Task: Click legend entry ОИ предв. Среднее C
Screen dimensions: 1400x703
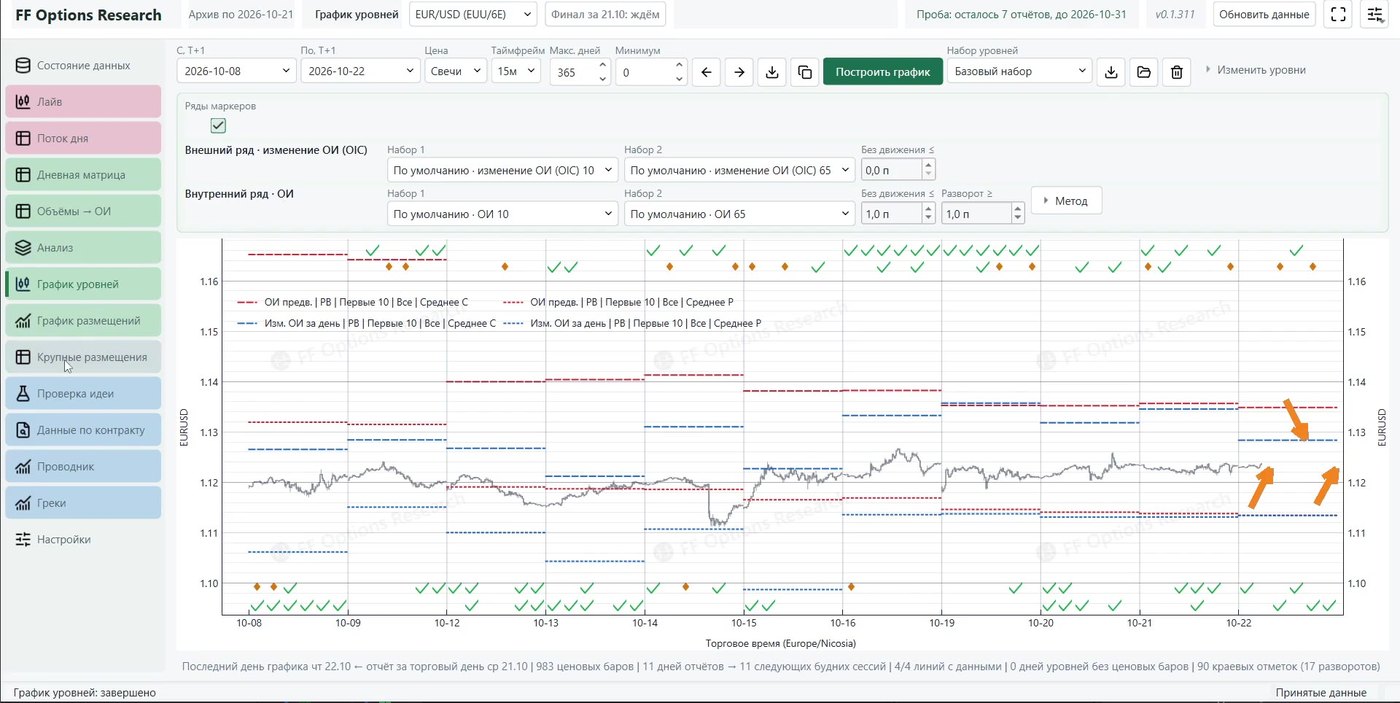Action: [x=366, y=301]
